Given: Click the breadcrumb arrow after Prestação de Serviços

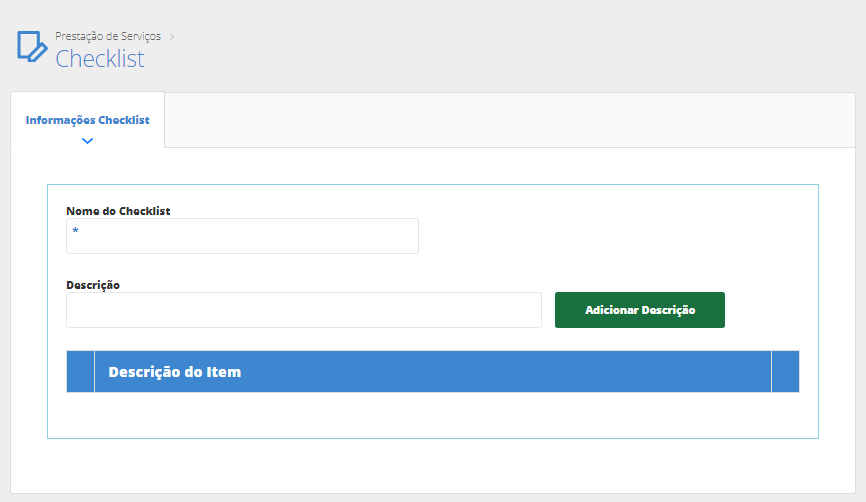Looking at the screenshot, I should (172, 36).
